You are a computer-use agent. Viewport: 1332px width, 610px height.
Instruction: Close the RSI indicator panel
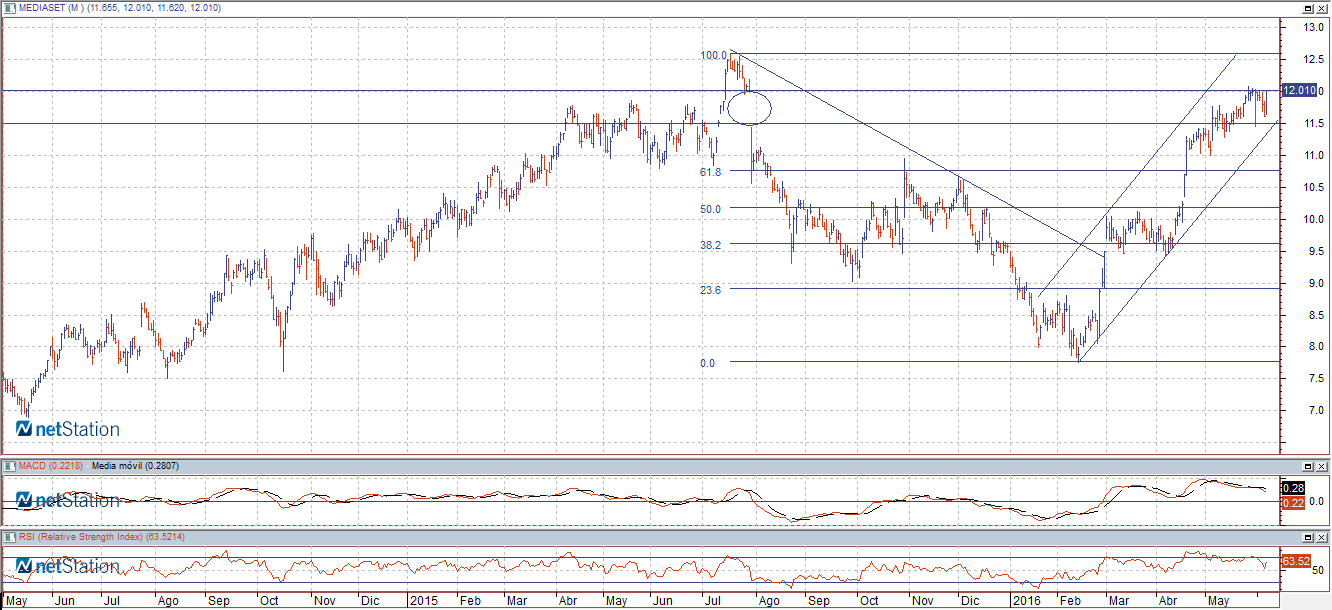click(x=1322, y=537)
